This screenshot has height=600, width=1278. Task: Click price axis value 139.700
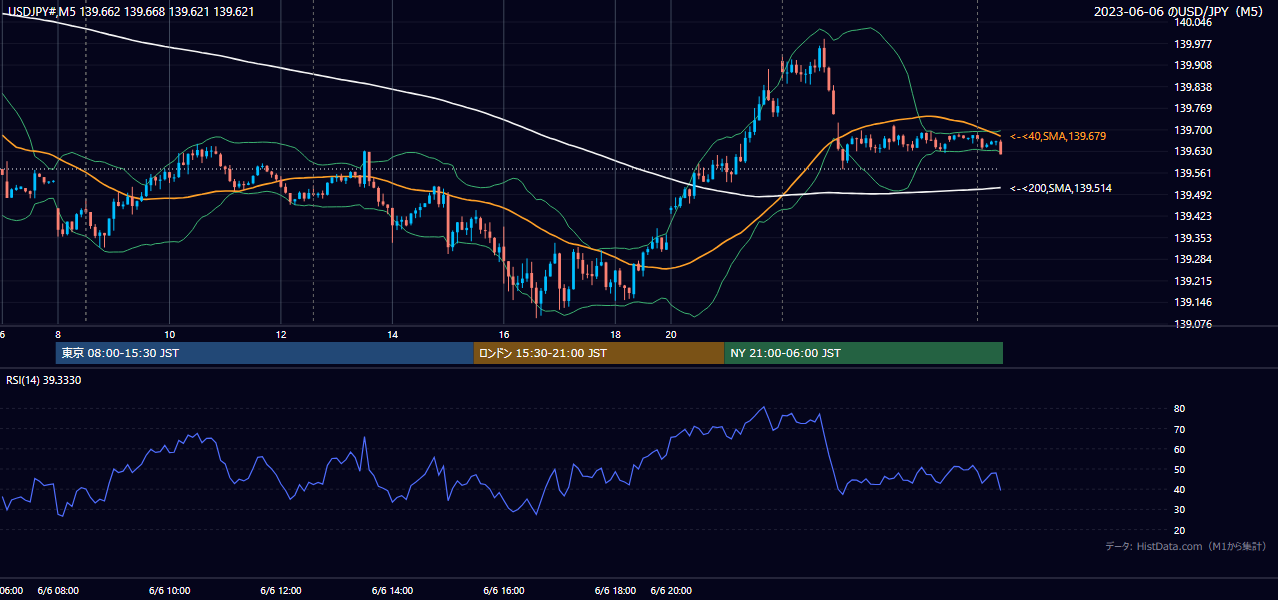tap(1192, 130)
